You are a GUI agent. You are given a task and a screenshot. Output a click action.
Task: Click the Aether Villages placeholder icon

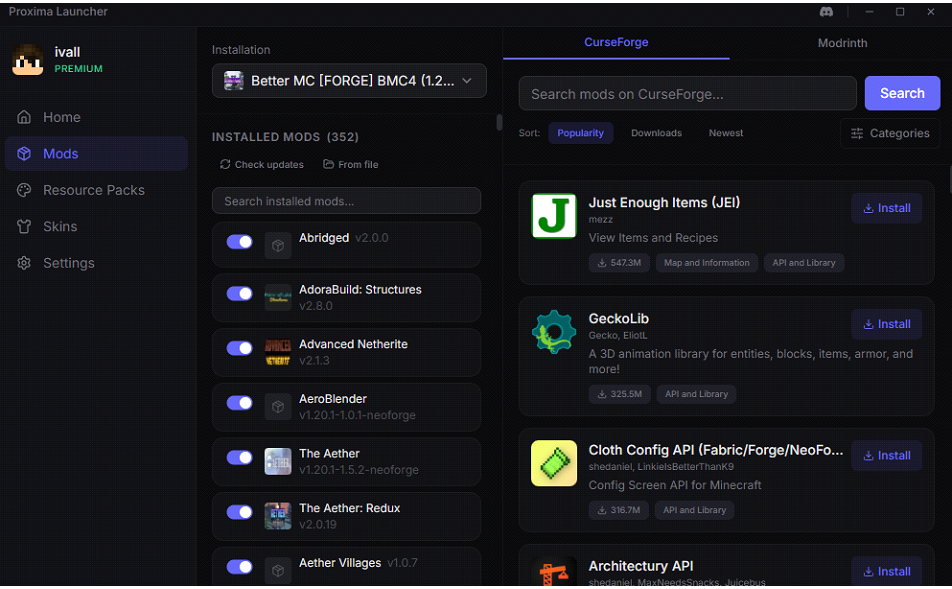coord(277,570)
